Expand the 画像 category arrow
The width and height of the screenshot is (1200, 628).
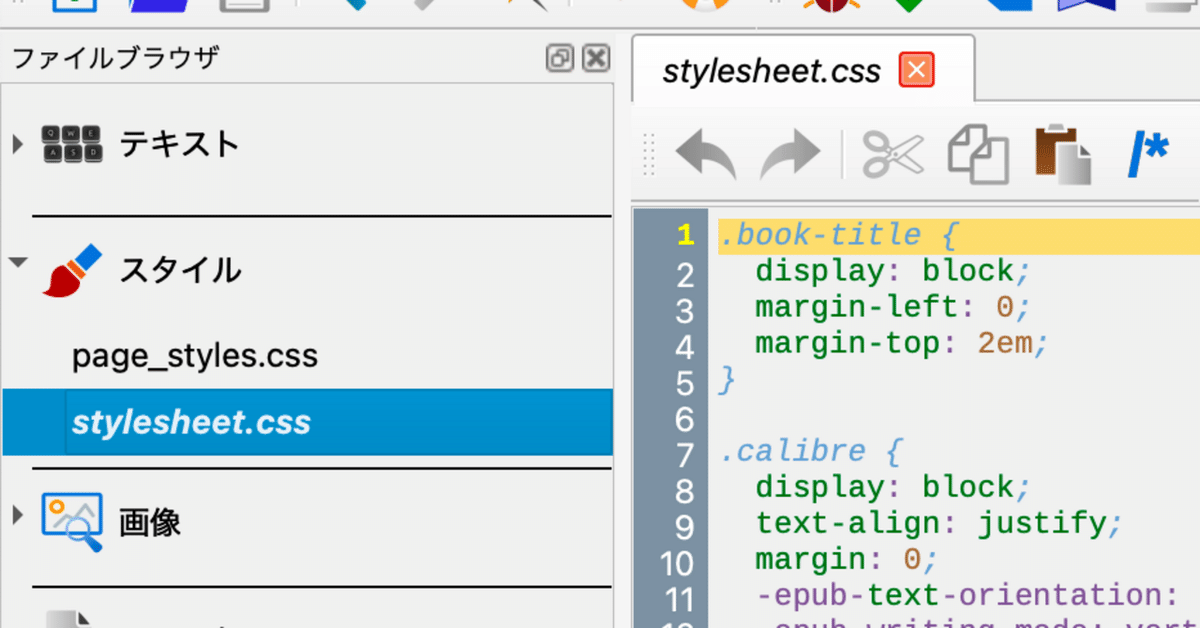click(x=18, y=516)
